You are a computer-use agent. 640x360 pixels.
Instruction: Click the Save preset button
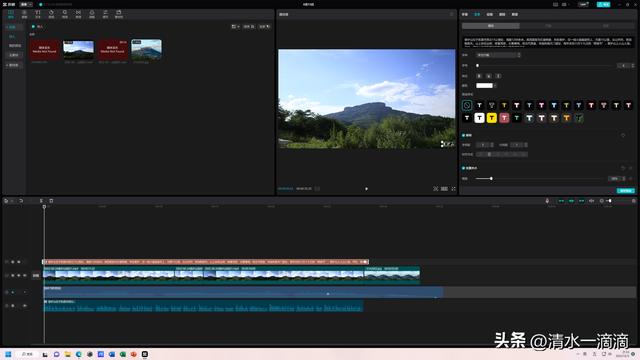[x=625, y=191]
